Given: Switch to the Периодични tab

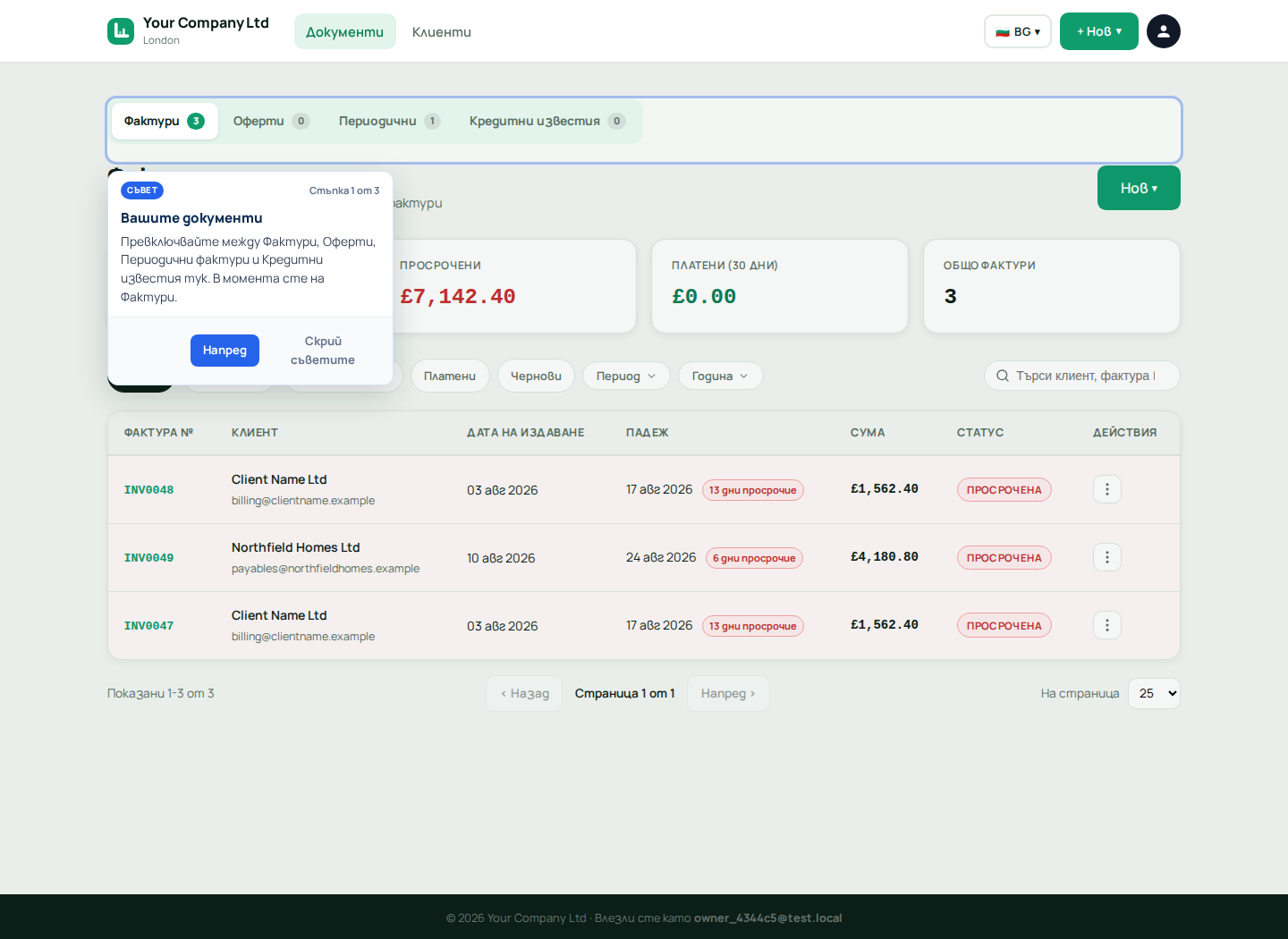Looking at the screenshot, I should click(x=389, y=121).
